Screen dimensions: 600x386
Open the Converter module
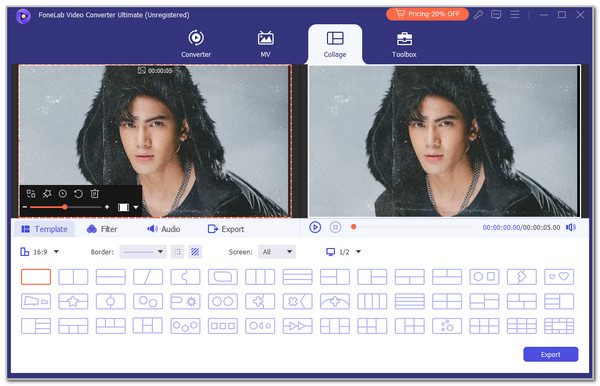click(x=196, y=44)
